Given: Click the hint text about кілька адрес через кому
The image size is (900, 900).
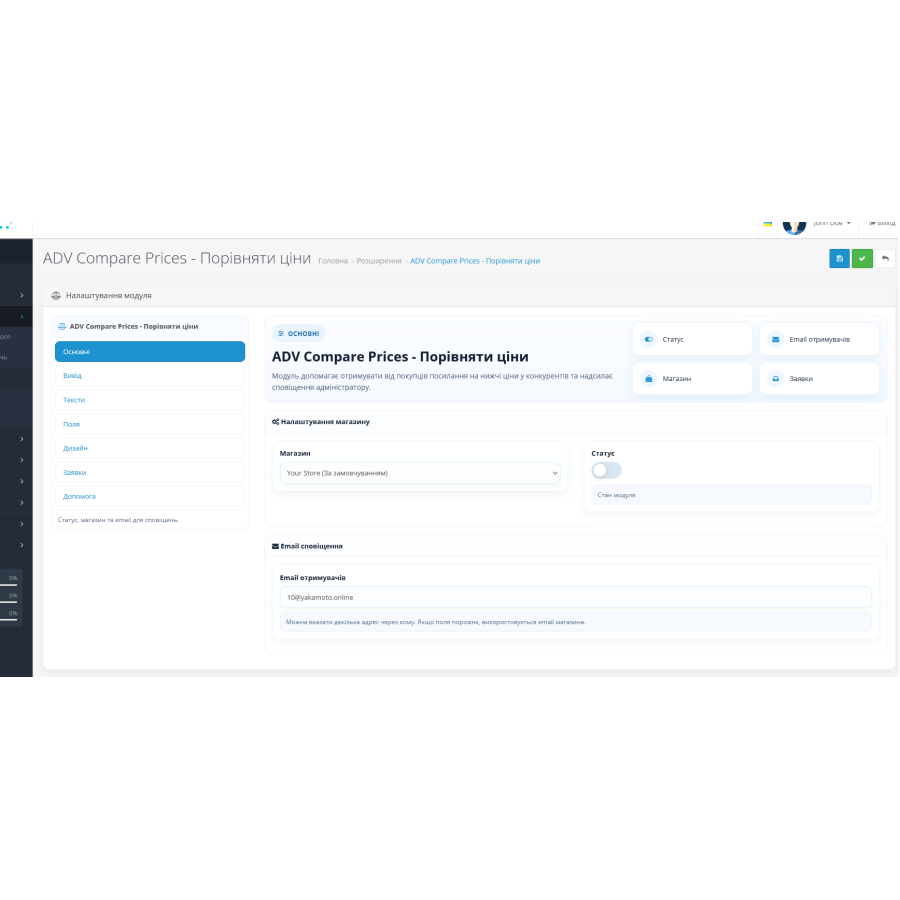Looking at the screenshot, I should pyautogui.click(x=436, y=622).
